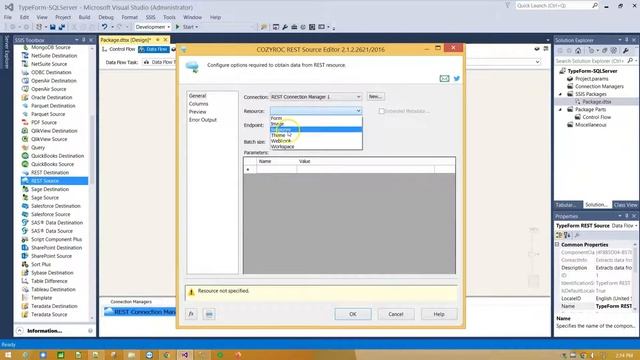Click the Cancel button
Image resolution: width=640 pixels, height=360 pixels.
[x=396, y=314]
